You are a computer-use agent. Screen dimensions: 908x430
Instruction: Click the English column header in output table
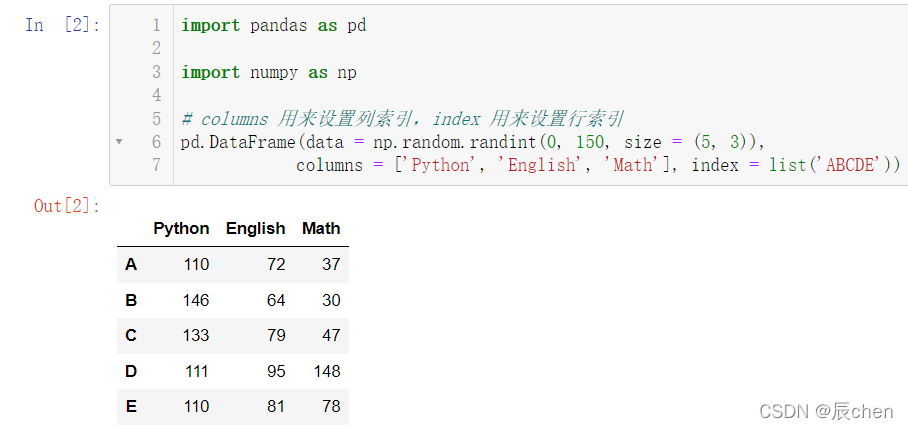[255, 229]
